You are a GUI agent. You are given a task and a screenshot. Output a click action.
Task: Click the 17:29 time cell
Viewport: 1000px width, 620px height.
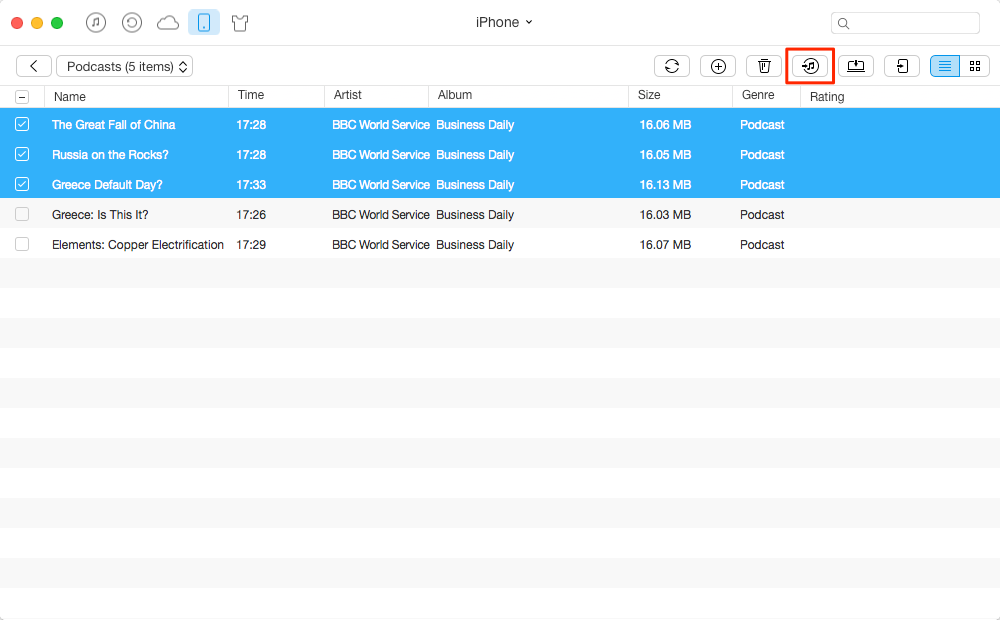click(251, 245)
